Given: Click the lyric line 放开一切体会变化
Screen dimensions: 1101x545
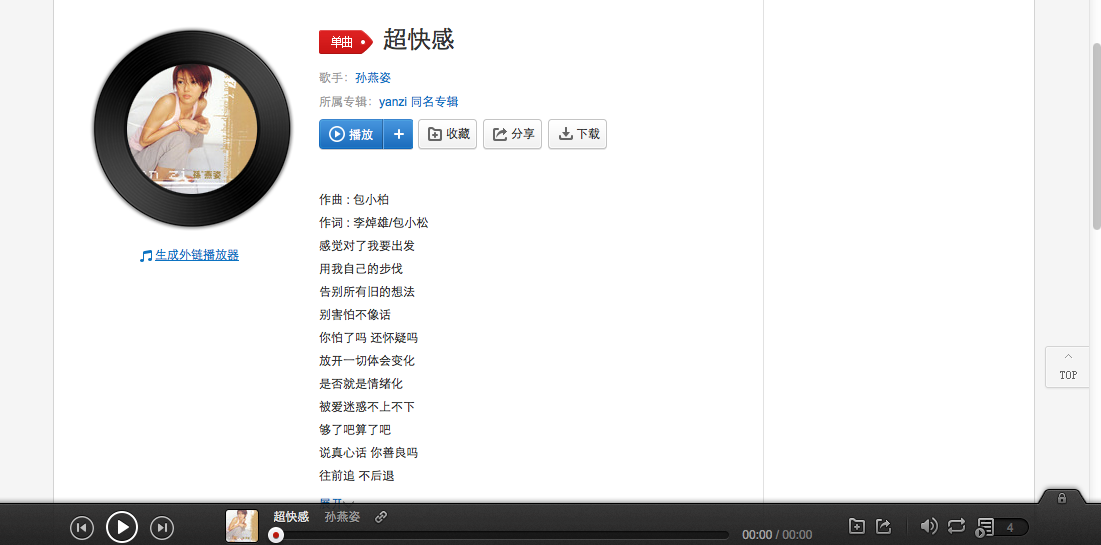Looking at the screenshot, I should click(x=367, y=361).
